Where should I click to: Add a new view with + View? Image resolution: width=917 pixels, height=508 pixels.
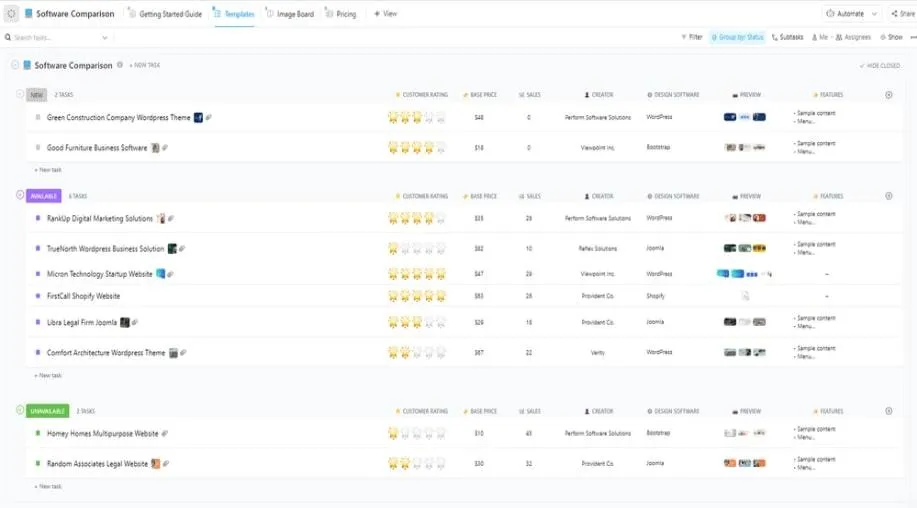[385, 13]
